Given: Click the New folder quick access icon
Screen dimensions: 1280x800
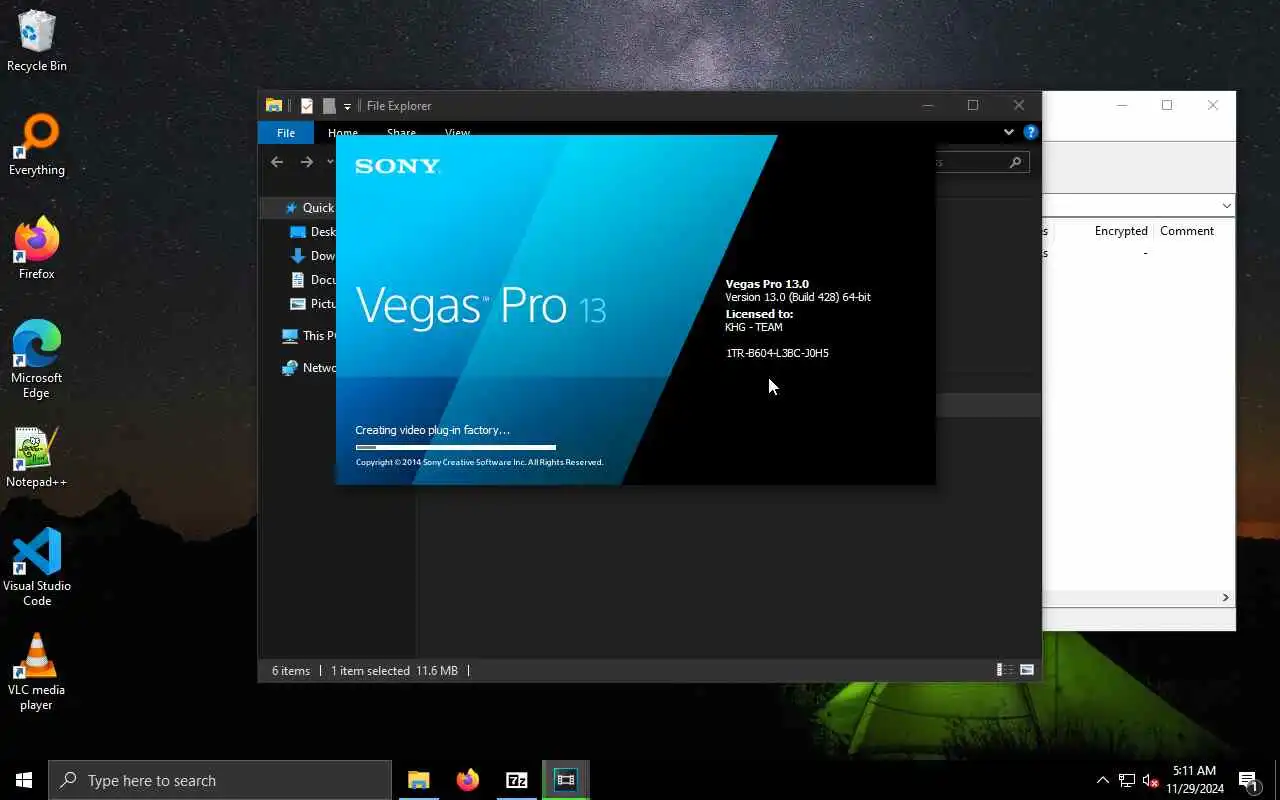Looking at the screenshot, I should pyautogui.click(x=329, y=105).
